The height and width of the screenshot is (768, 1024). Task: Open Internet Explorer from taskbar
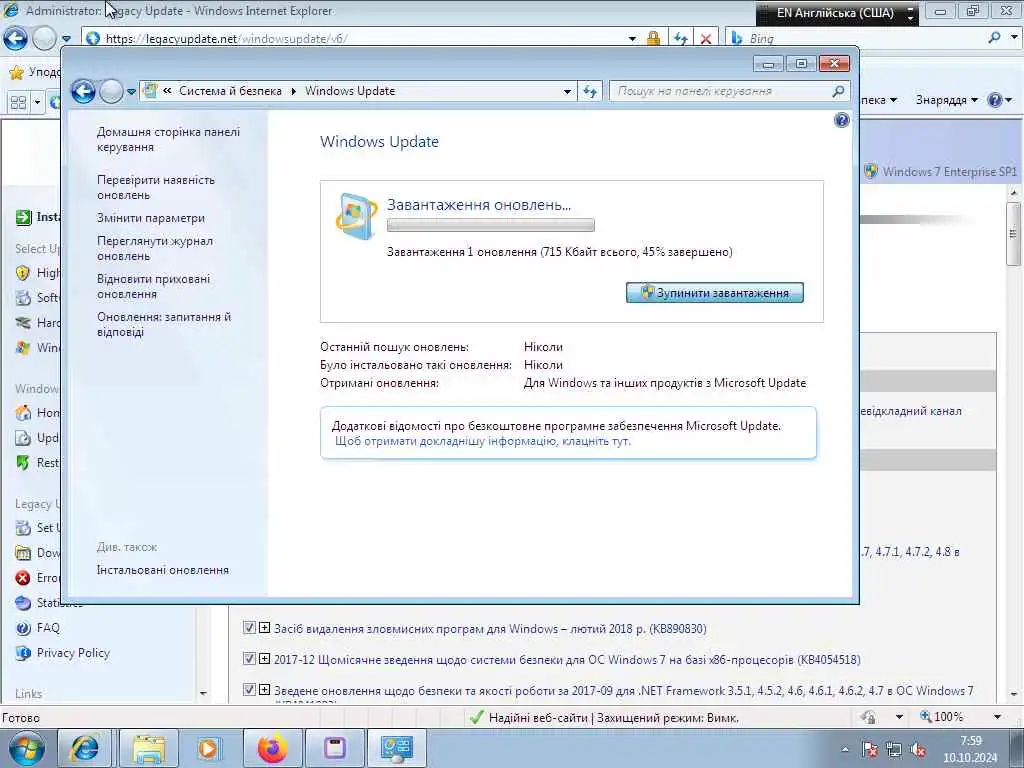tap(84, 748)
